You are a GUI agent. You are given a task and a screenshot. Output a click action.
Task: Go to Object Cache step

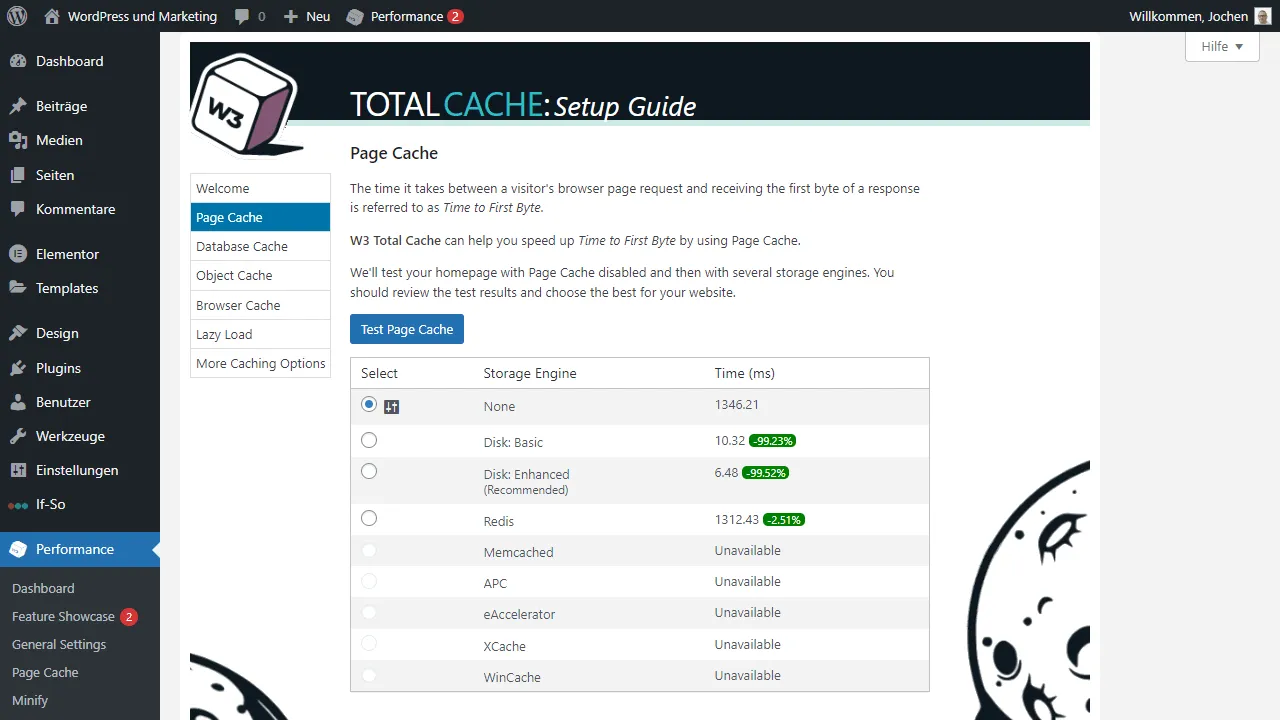pyautogui.click(x=260, y=275)
